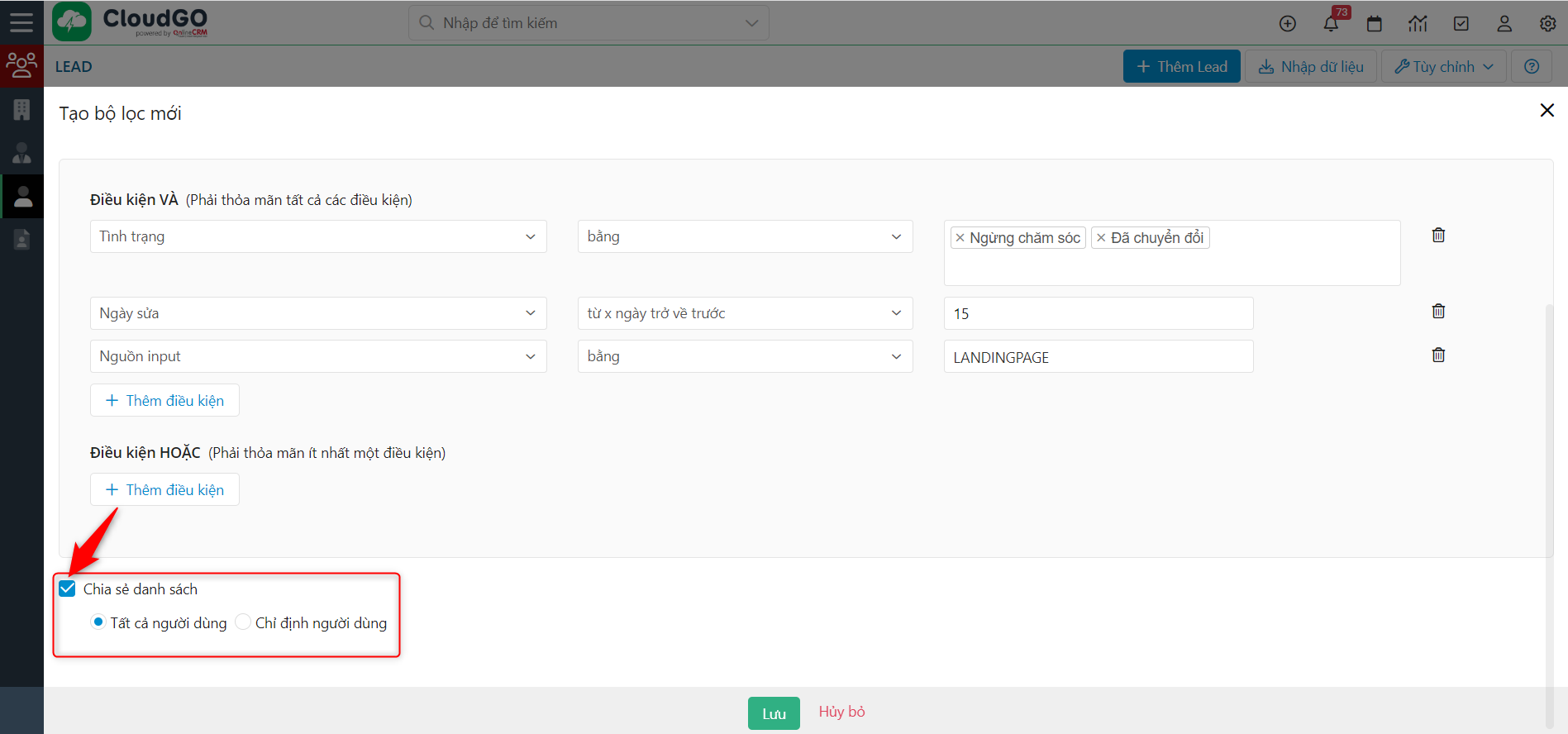Screen dimensions: 1568x734
Task: Open the Ngày sửa field dropdown
Action: point(318,313)
